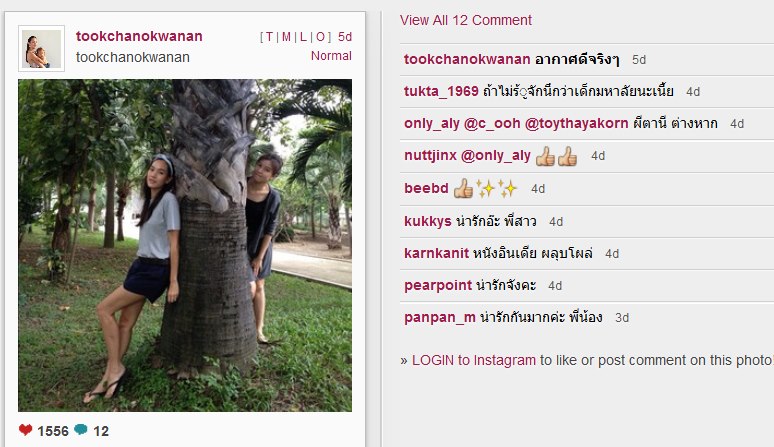Click LOGIN to Instagram link
Image resolution: width=774 pixels, height=447 pixels.
coord(474,360)
